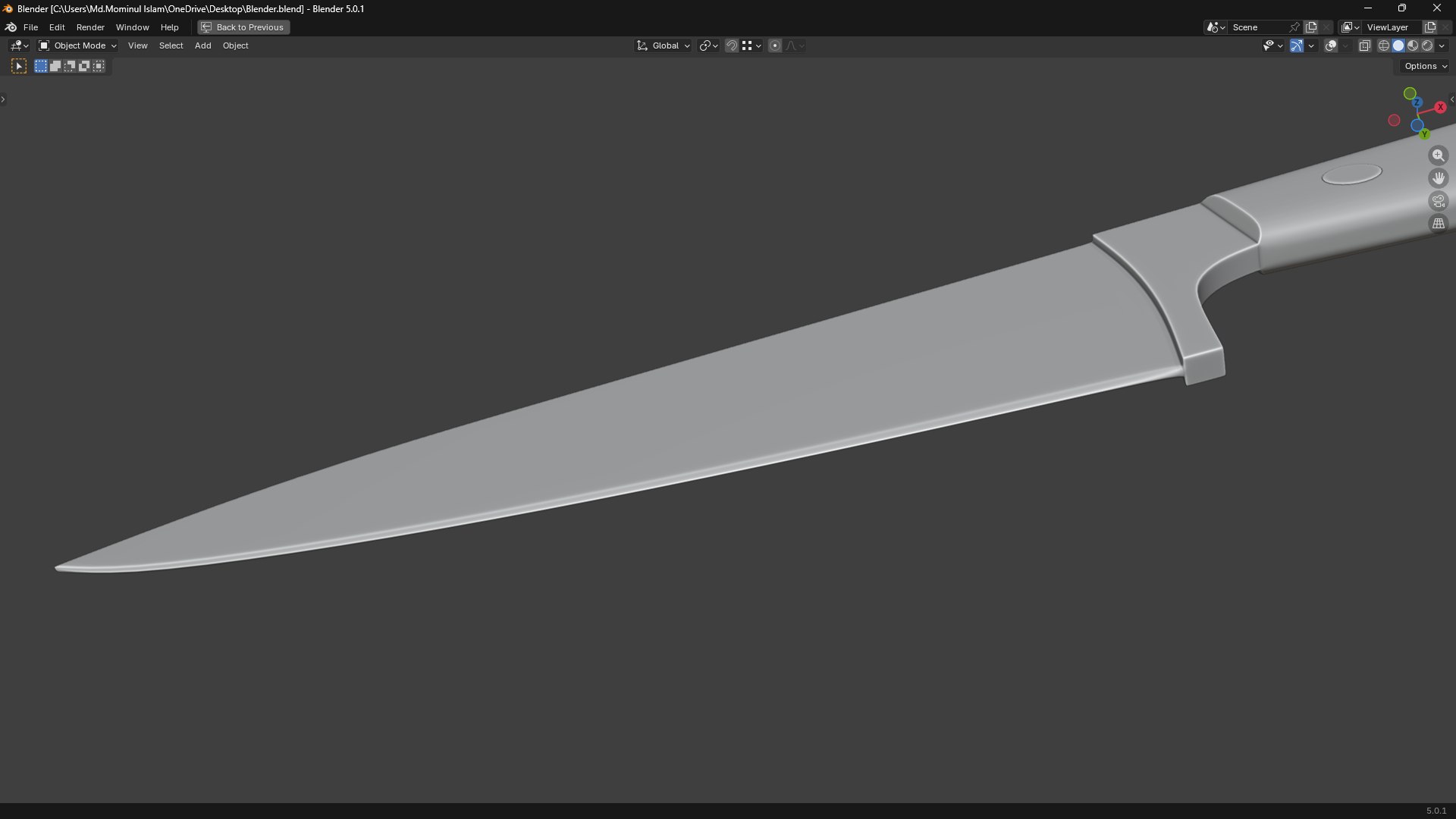Open the Global transform orientation dropdown
The image size is (1456, 819).
[664, 46]
